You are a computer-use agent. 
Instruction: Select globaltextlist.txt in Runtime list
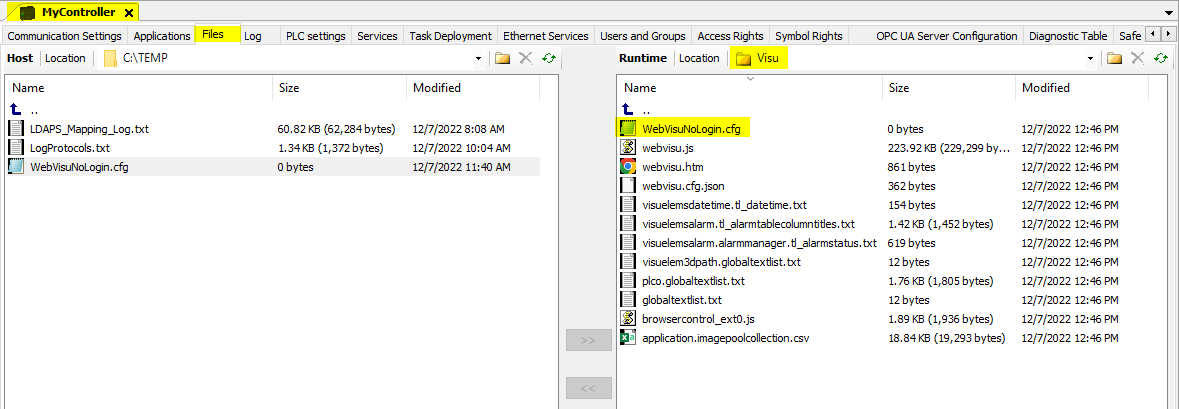(683, 300)
